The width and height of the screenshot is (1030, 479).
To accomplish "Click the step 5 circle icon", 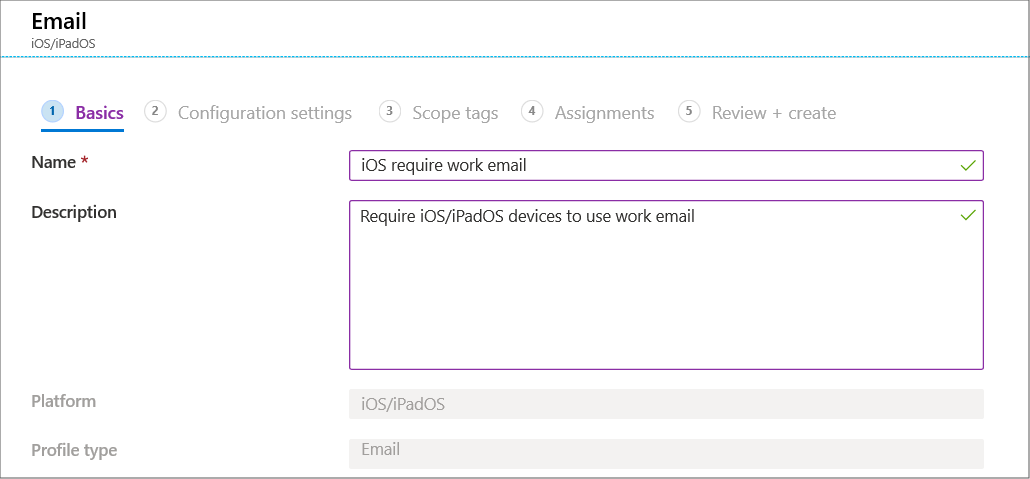I will [689, 111].
